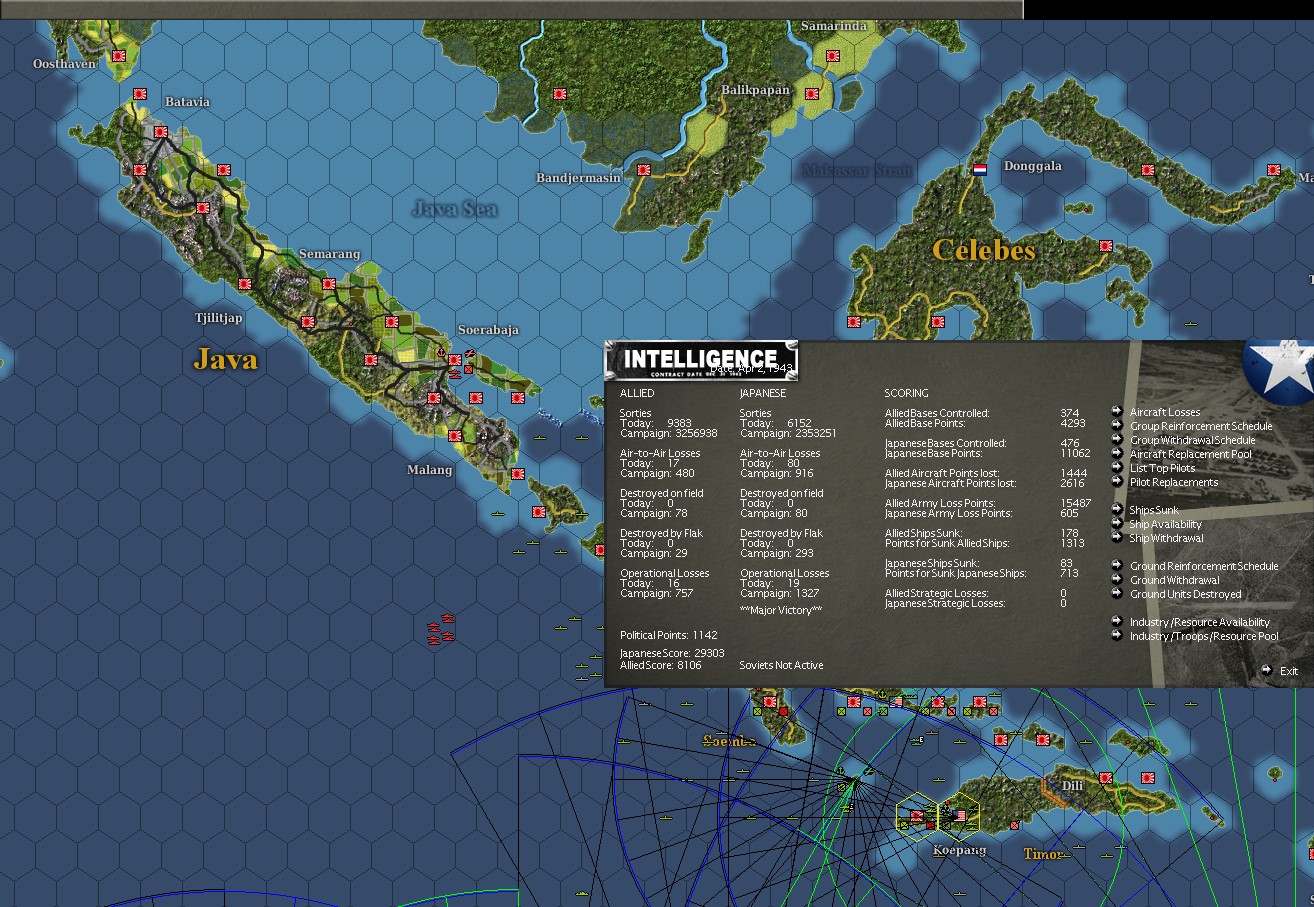Open Group Withdrawal Schedule
Screen dimensions: 1314x907
click(x=1192, y=440)
